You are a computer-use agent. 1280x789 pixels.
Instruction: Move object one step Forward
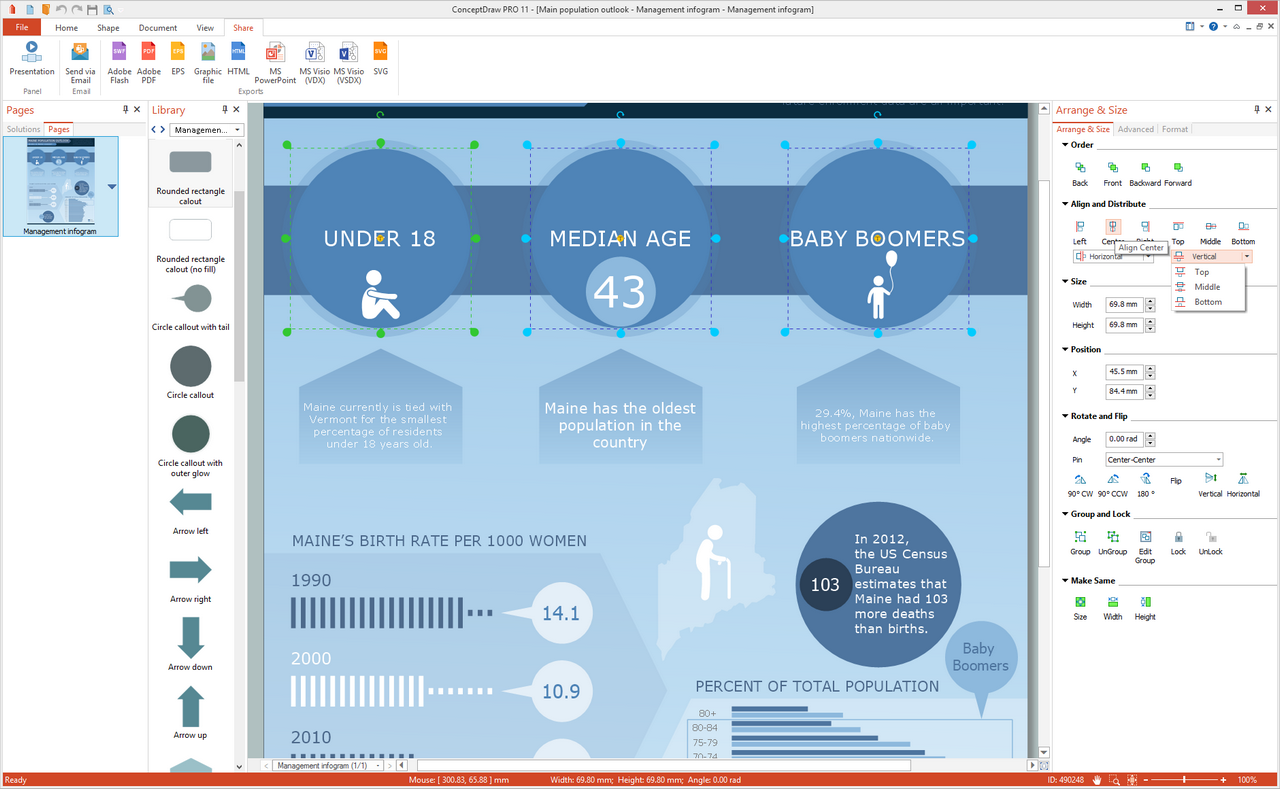[1178, 174]
